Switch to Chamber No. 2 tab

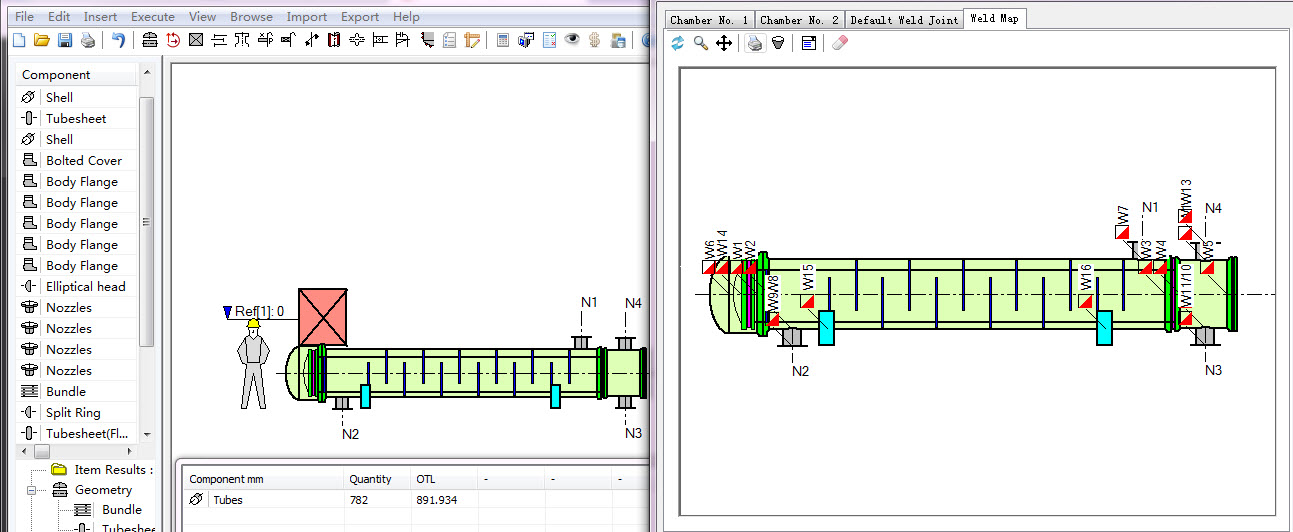coord(799,20)
